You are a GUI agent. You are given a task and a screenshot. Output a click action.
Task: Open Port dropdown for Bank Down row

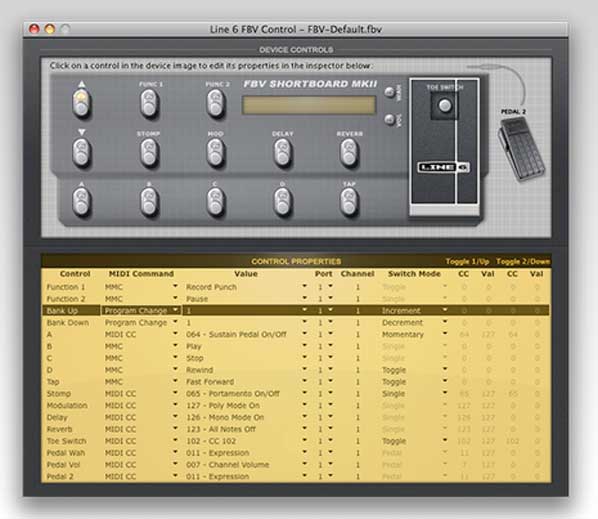(330, 322)
